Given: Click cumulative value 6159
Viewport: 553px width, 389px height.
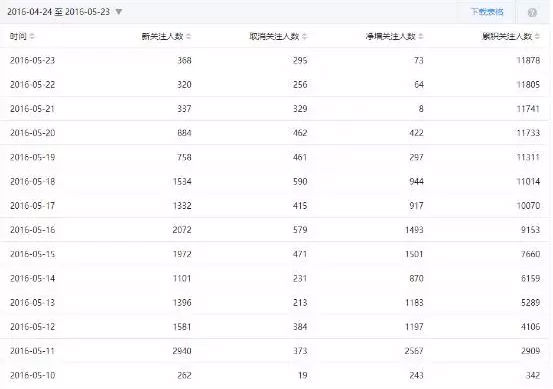Looking at the screenshot, I should (x=530, y=279).
